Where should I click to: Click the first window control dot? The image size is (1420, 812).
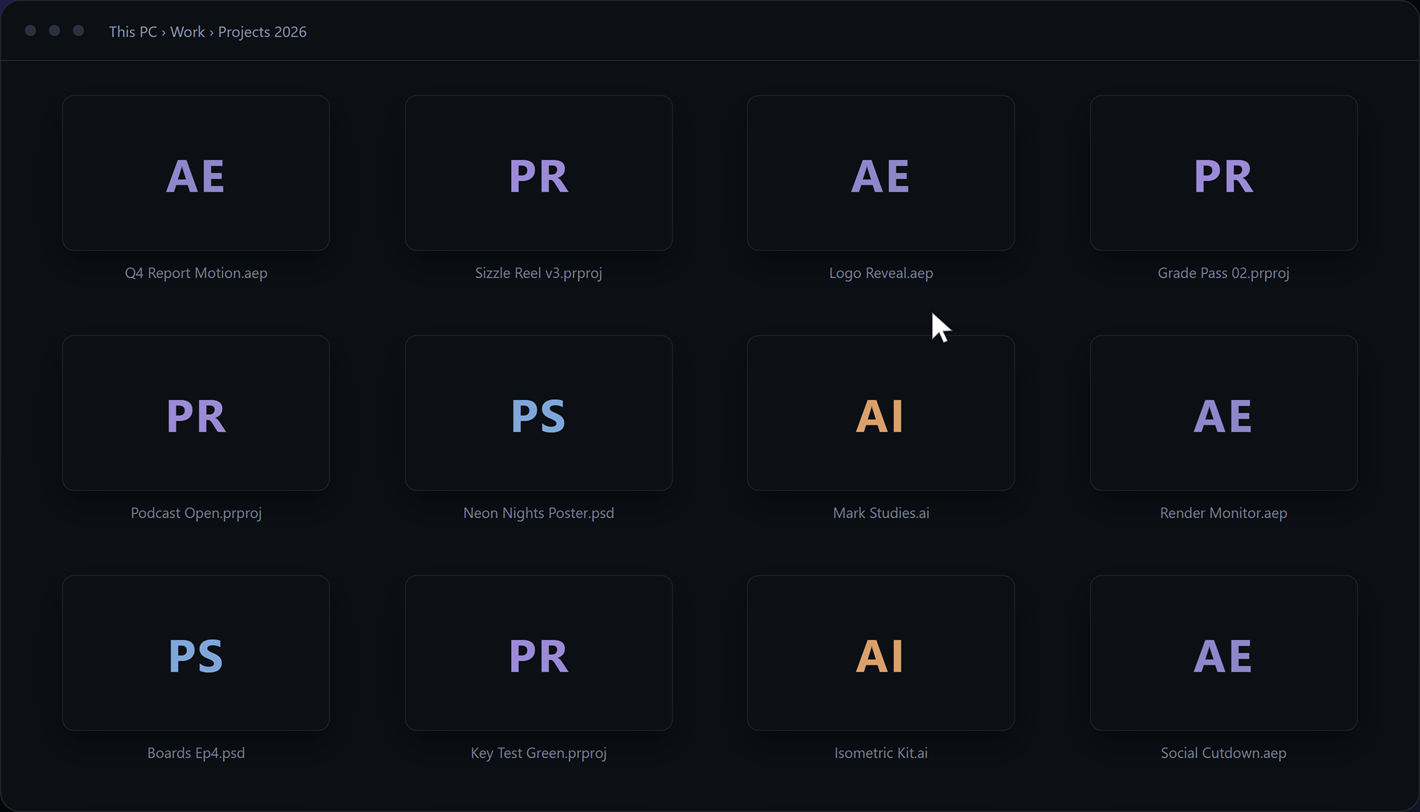tap(30, 31)
